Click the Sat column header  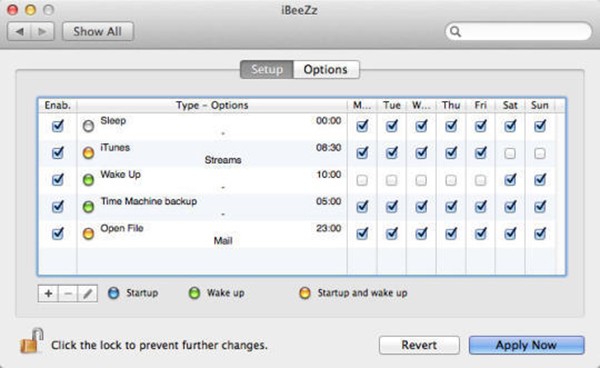(x=510, y=106)
